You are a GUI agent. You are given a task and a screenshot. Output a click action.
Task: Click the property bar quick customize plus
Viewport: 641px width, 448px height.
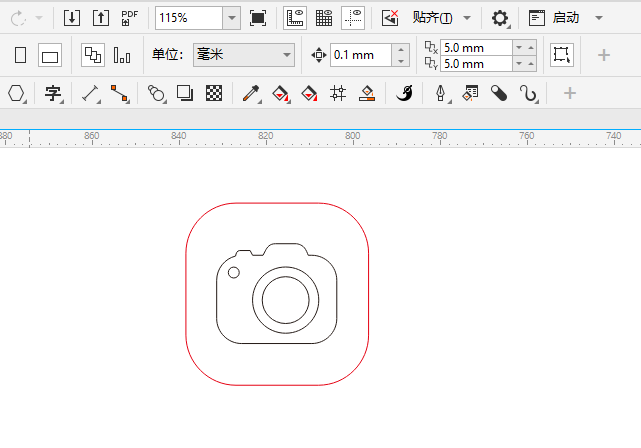coord(604,55)
